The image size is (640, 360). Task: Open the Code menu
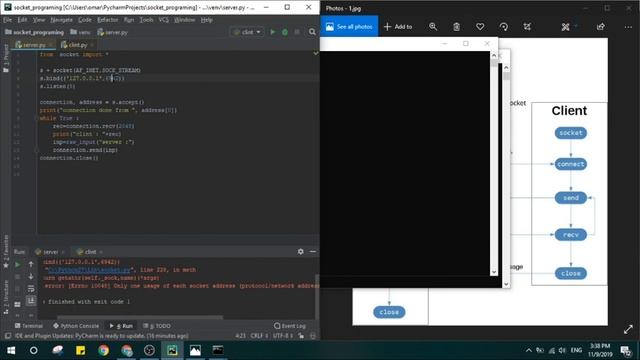[x=84, y=20]
